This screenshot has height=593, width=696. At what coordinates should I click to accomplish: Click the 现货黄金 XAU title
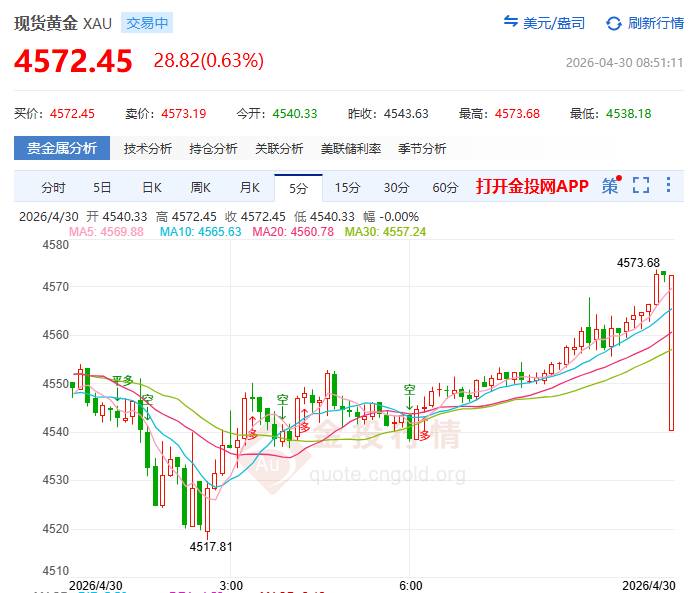click(x=63, y=23)
